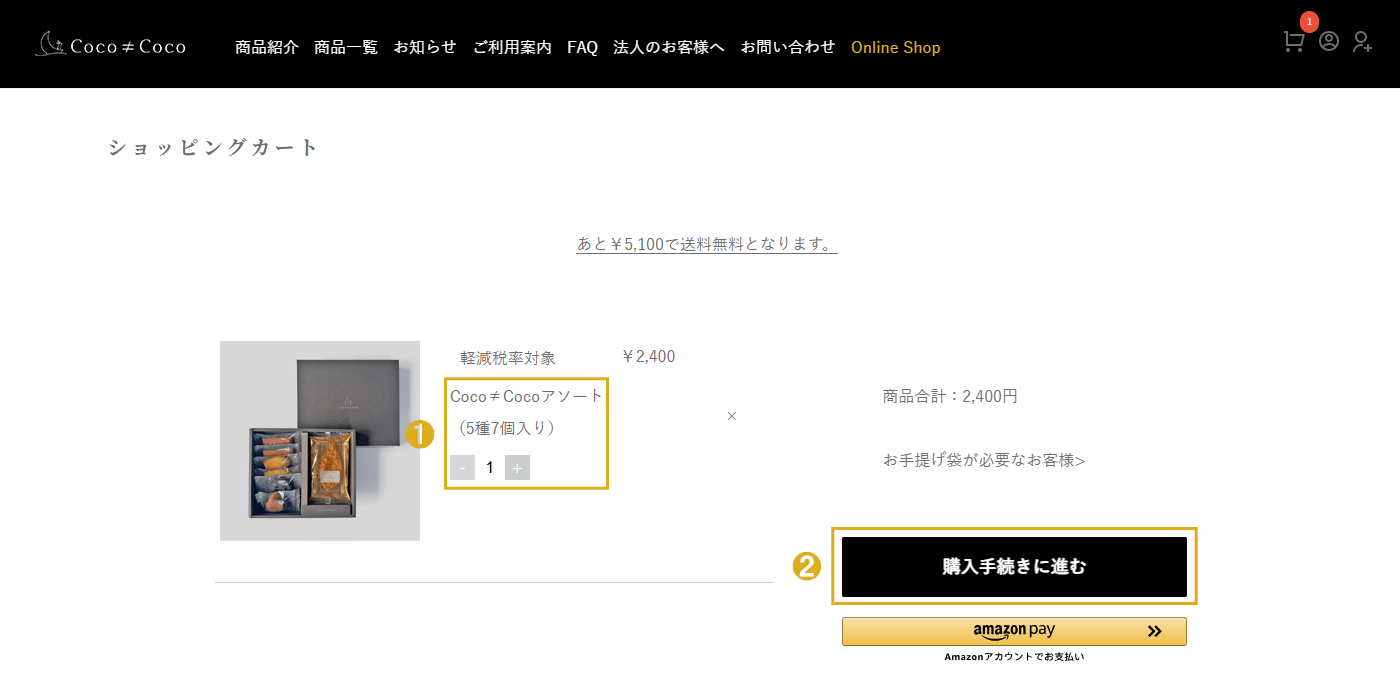Go to the 商品一覧 menu item
The image size is (1400, 700).
(x=346, y=47)
